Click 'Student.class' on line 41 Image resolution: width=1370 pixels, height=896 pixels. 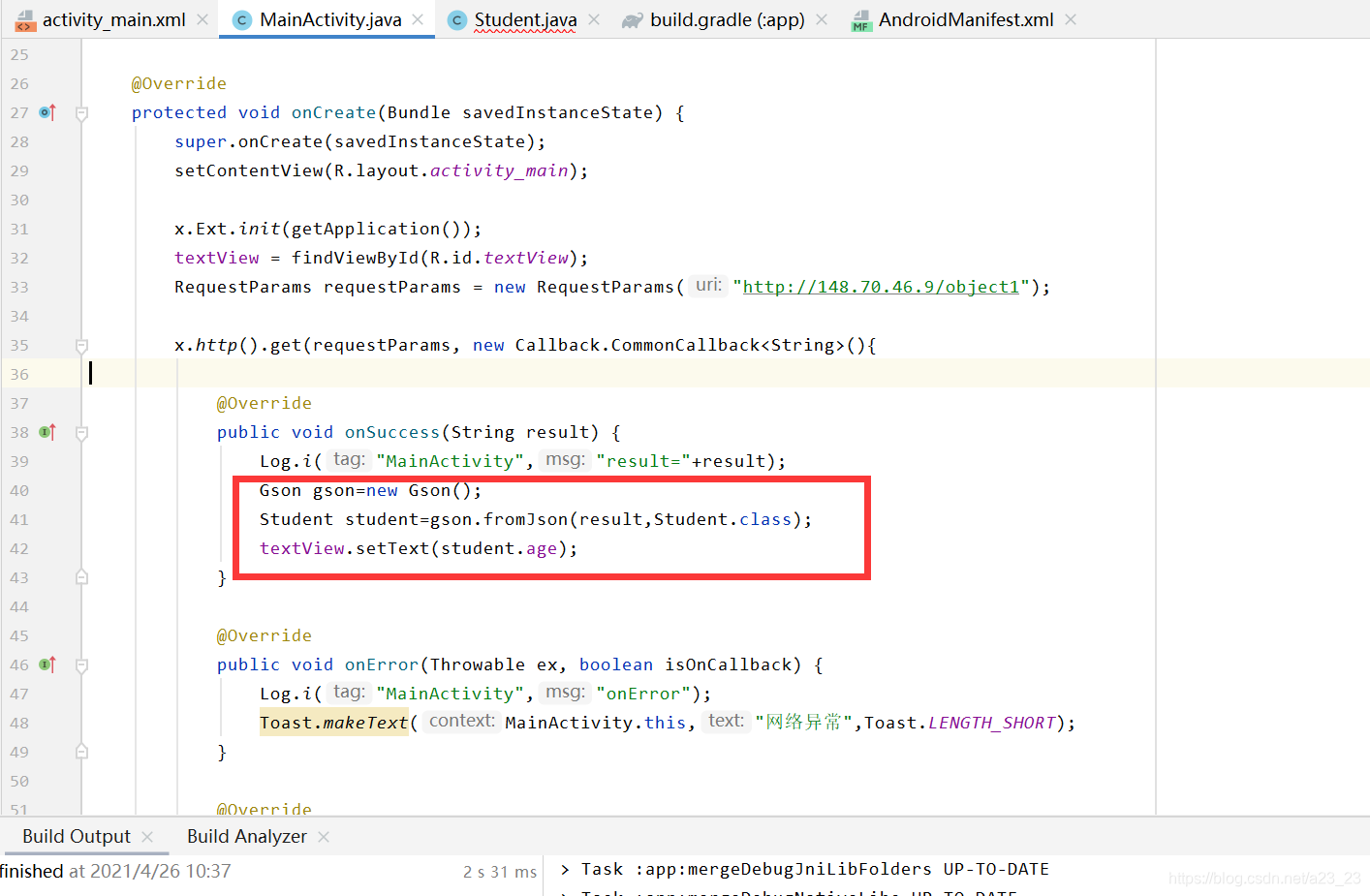coord(723,519)
